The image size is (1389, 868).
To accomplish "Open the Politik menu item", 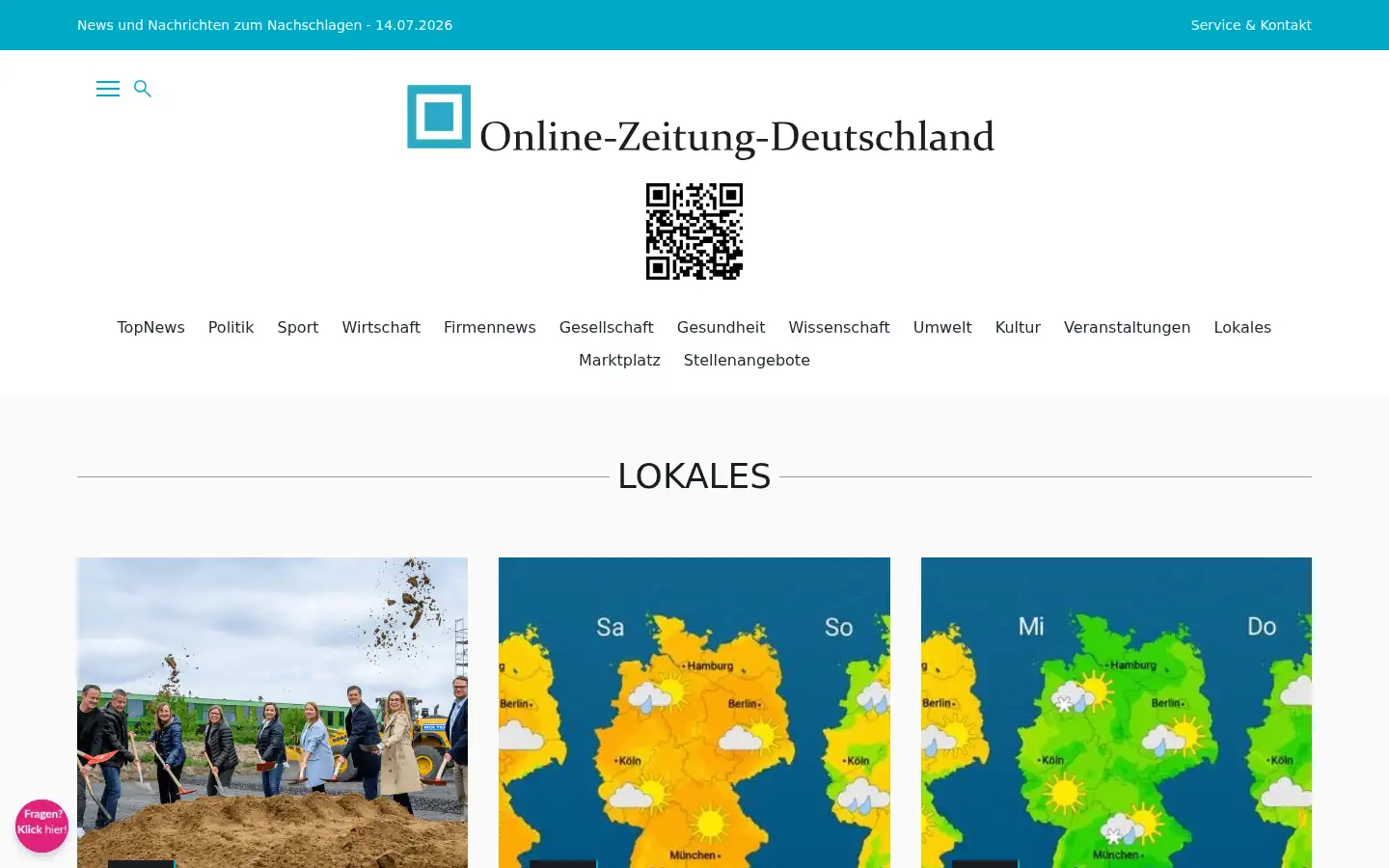I will 231,327.
